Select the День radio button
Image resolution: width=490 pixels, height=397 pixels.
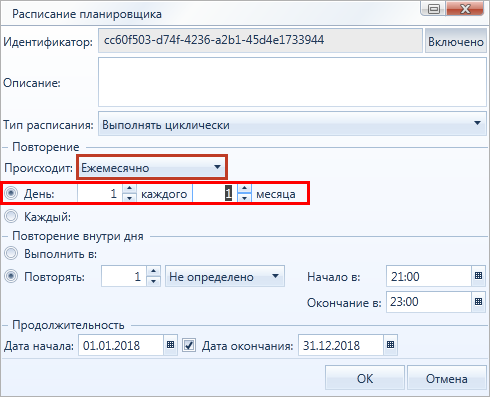[x=11, y=193]
